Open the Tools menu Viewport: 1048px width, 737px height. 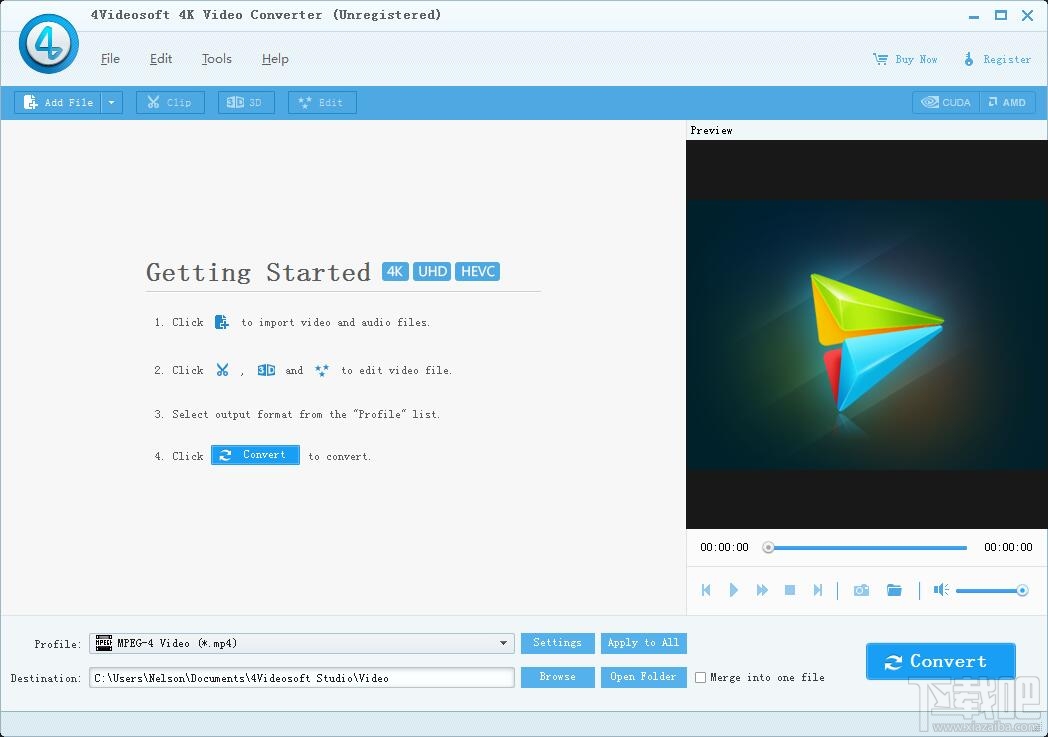point(217,59)
